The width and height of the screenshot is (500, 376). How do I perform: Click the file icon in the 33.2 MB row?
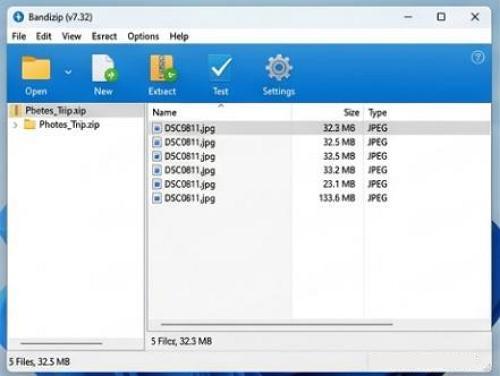[x=157, y=170]
